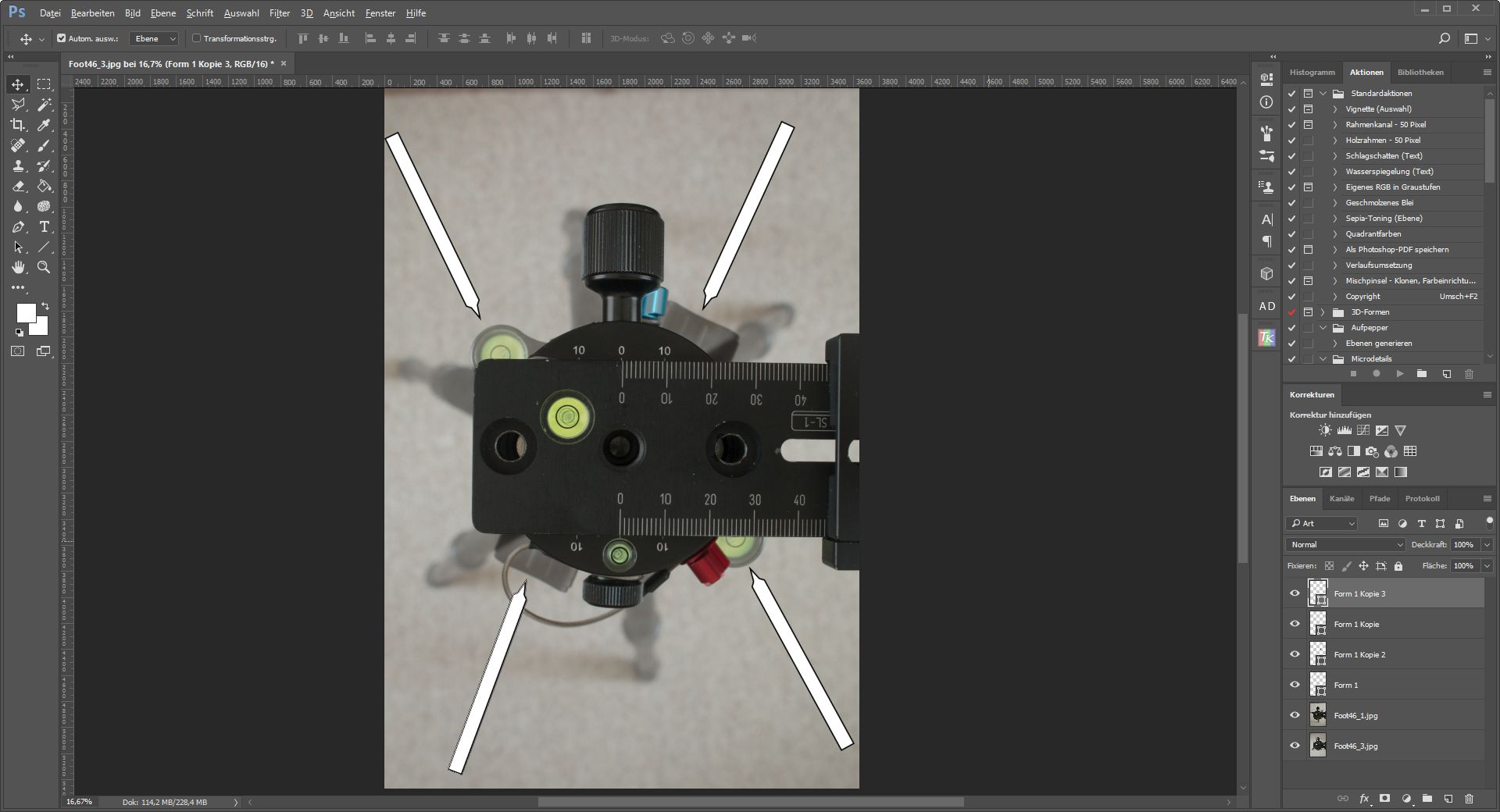Switch to the Kanäle tab
Screen dimensions: 1500x812
pos(1341,499)
